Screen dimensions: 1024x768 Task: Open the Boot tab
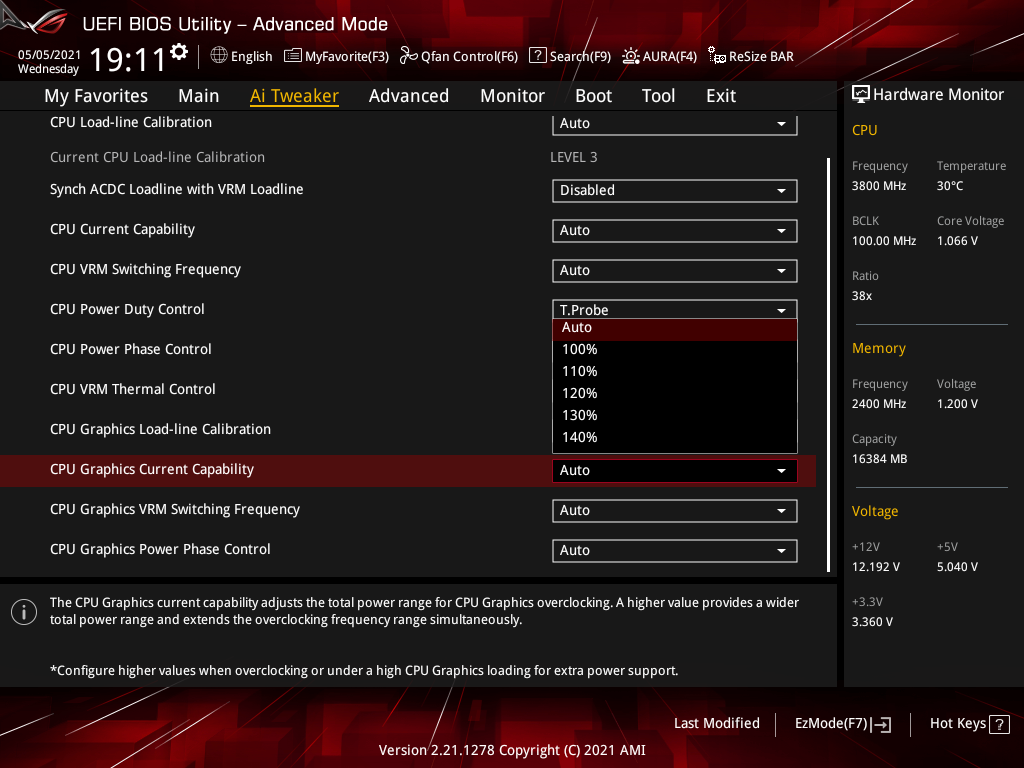pos(593,96)
